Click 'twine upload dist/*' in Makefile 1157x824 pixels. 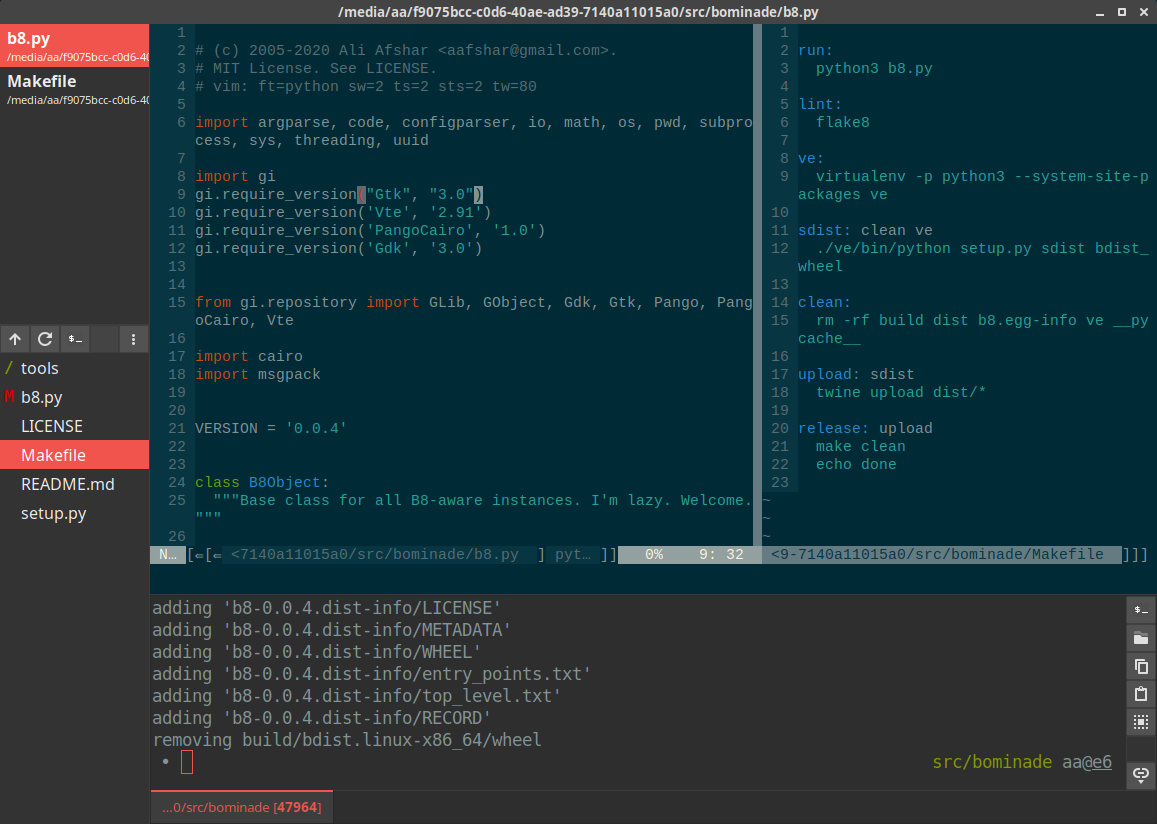pos(901,392)
